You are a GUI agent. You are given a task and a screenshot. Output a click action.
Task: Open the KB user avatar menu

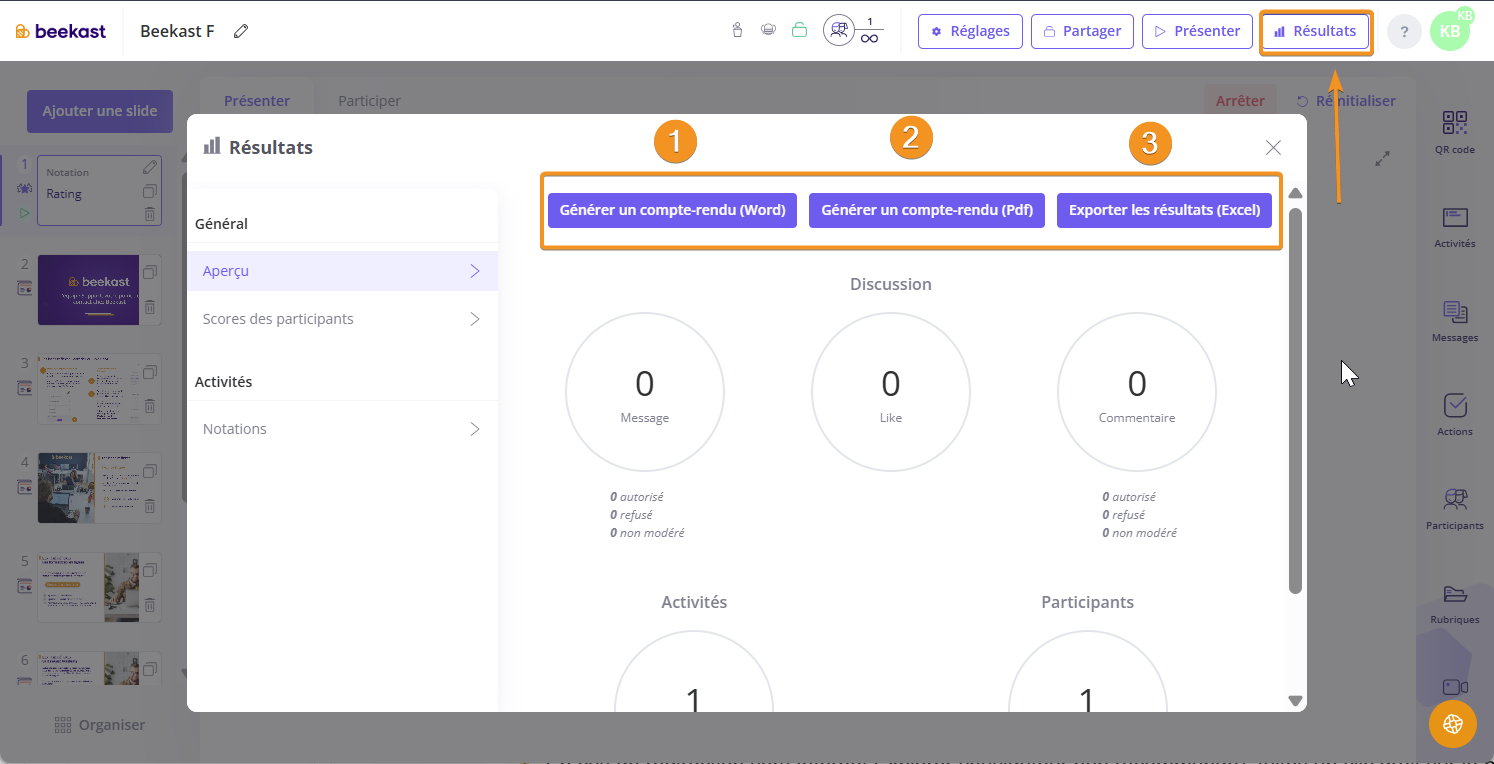point(1450,31)
